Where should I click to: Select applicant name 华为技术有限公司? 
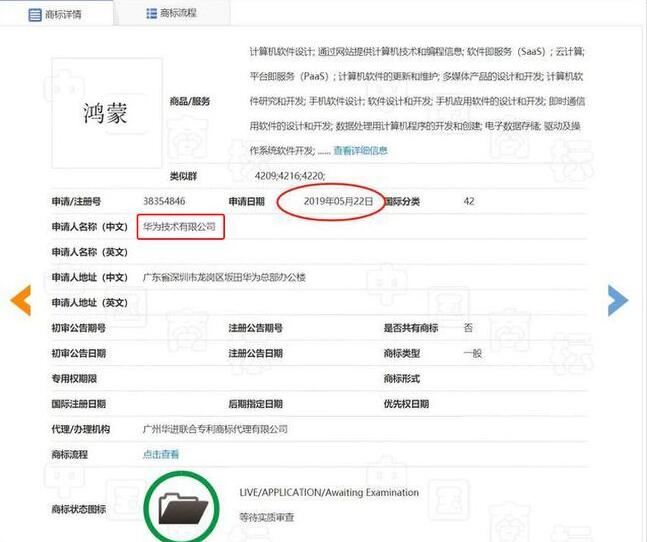[x=179, y=226]
